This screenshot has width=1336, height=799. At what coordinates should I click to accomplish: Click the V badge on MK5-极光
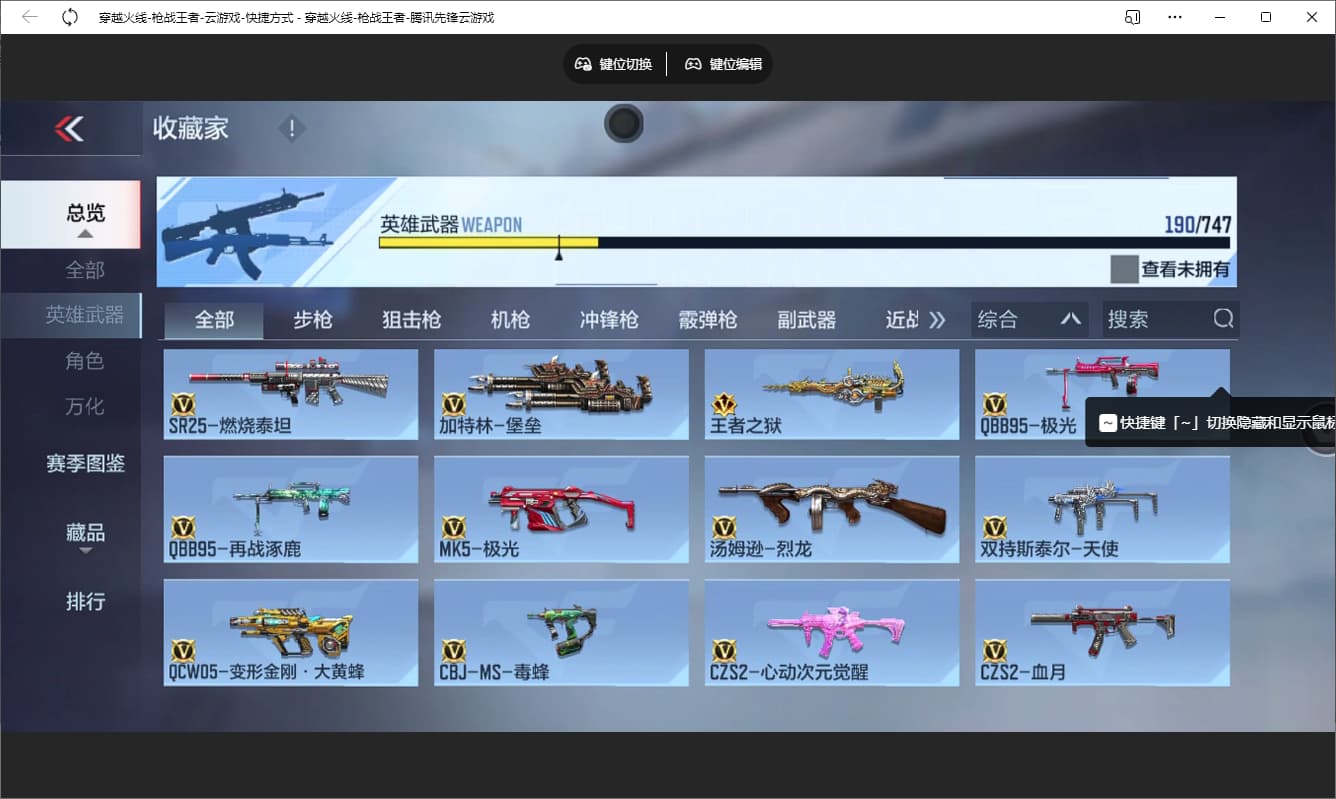[x=454, y=528]
